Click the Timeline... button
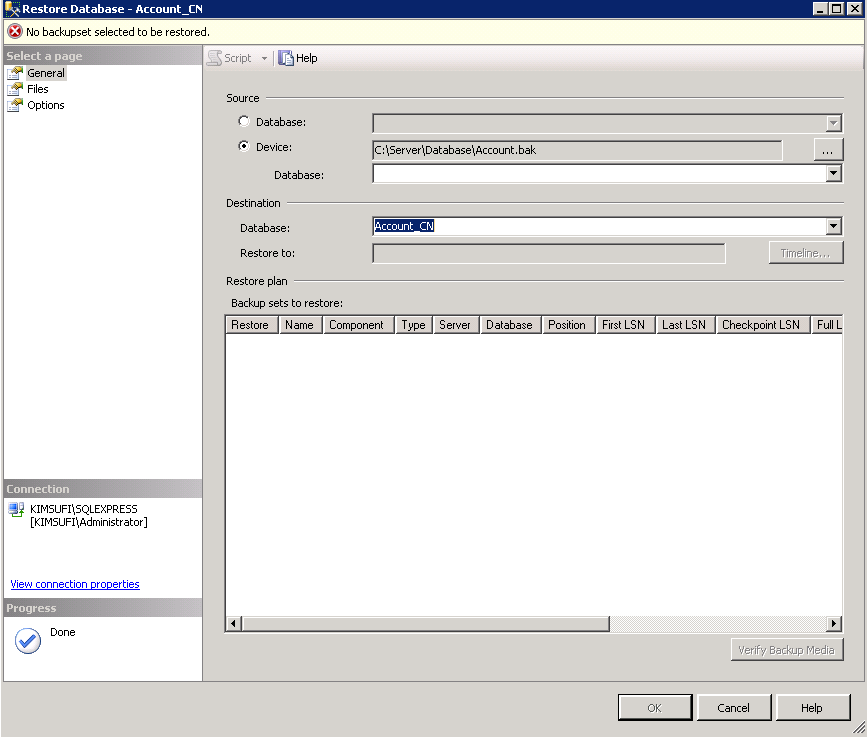Image resolution: width=867 pixels, height=737 pixels. 806,253
